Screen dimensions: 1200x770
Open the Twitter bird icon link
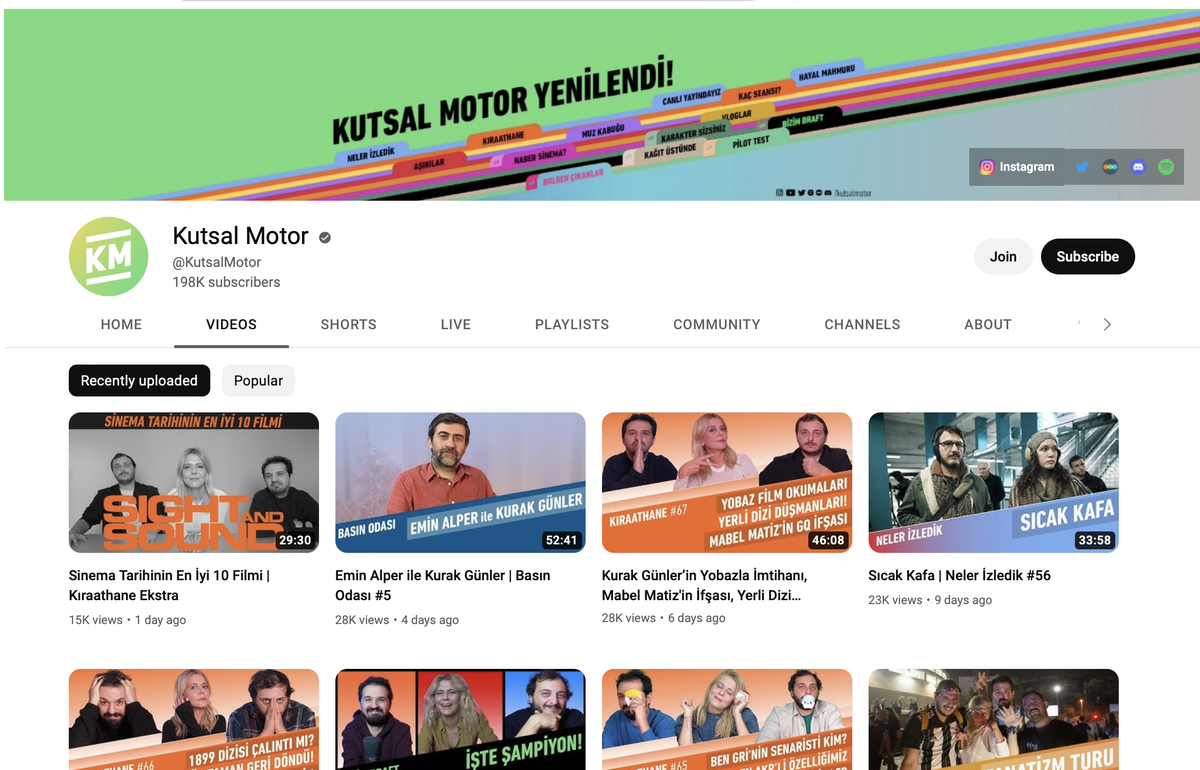click(x=1082, y=167)
